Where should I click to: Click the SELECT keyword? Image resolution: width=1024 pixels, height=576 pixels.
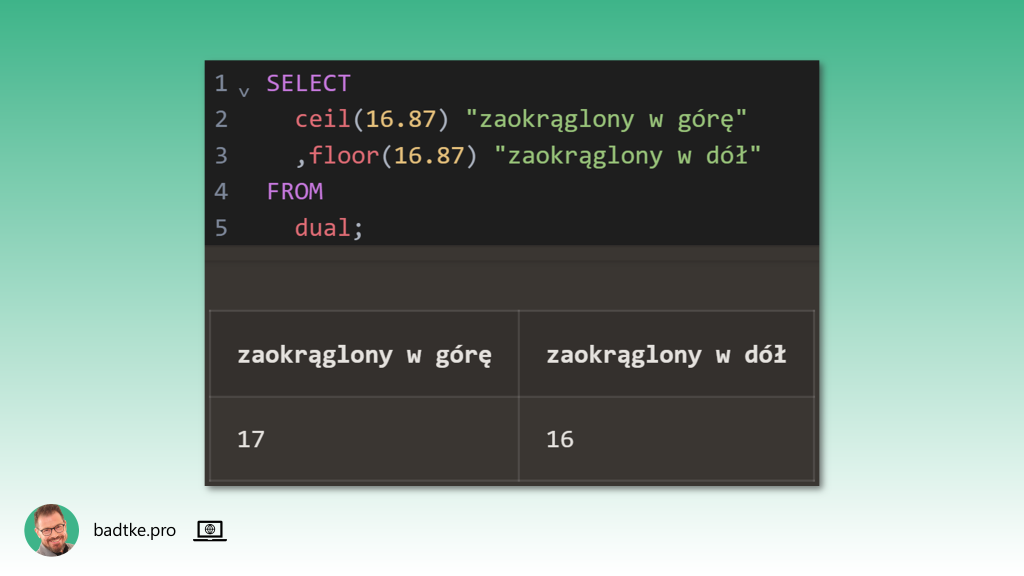pos(308,83)
